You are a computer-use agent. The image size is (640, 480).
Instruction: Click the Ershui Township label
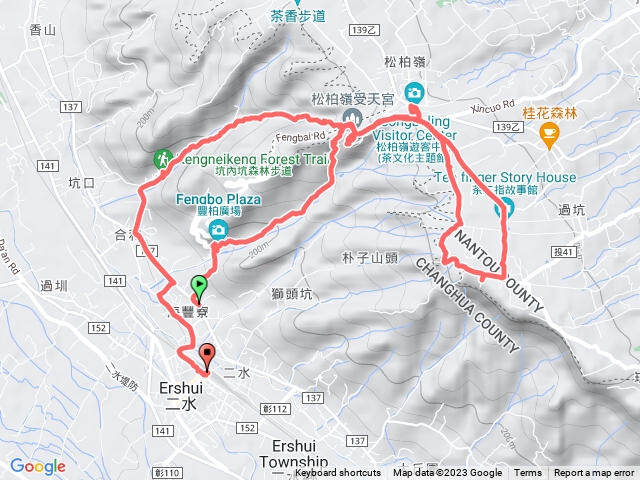pyautogui.click(x=294, y=454)
